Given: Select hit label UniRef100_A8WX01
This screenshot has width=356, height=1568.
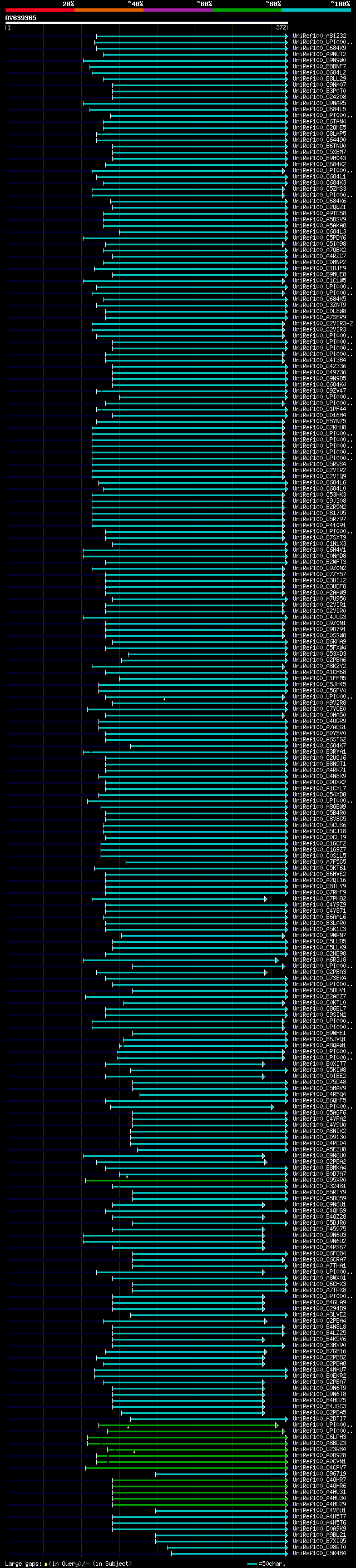Looking at the screenshot, I should (x=319, y=1278).
